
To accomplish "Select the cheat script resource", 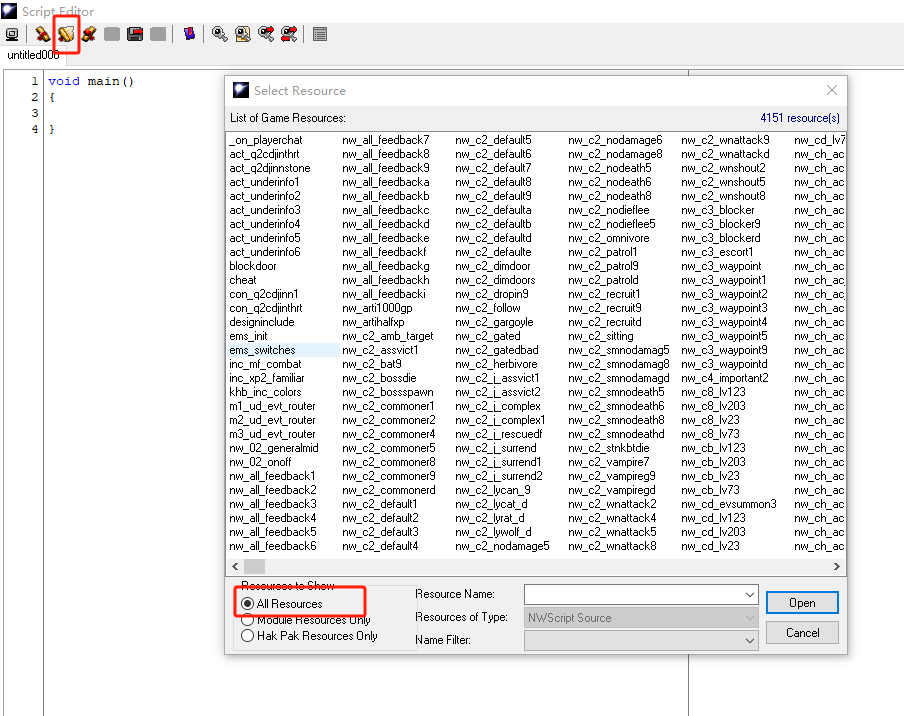I will [x=243, y=280].
